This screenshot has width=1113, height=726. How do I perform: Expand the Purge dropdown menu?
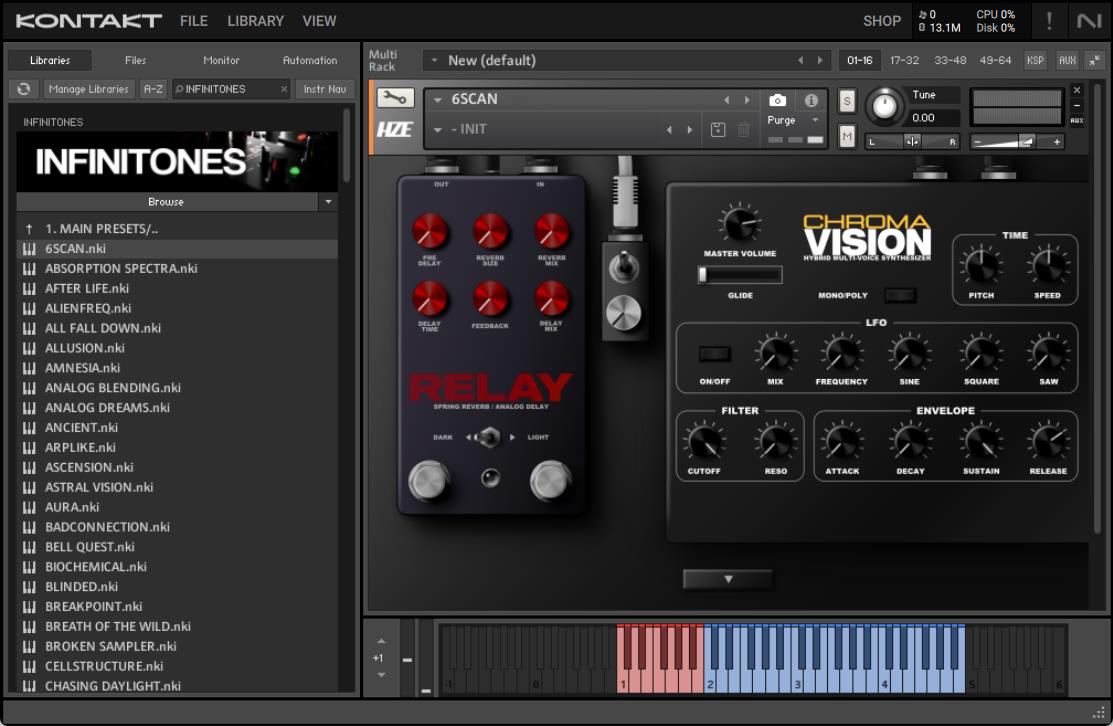815,120
